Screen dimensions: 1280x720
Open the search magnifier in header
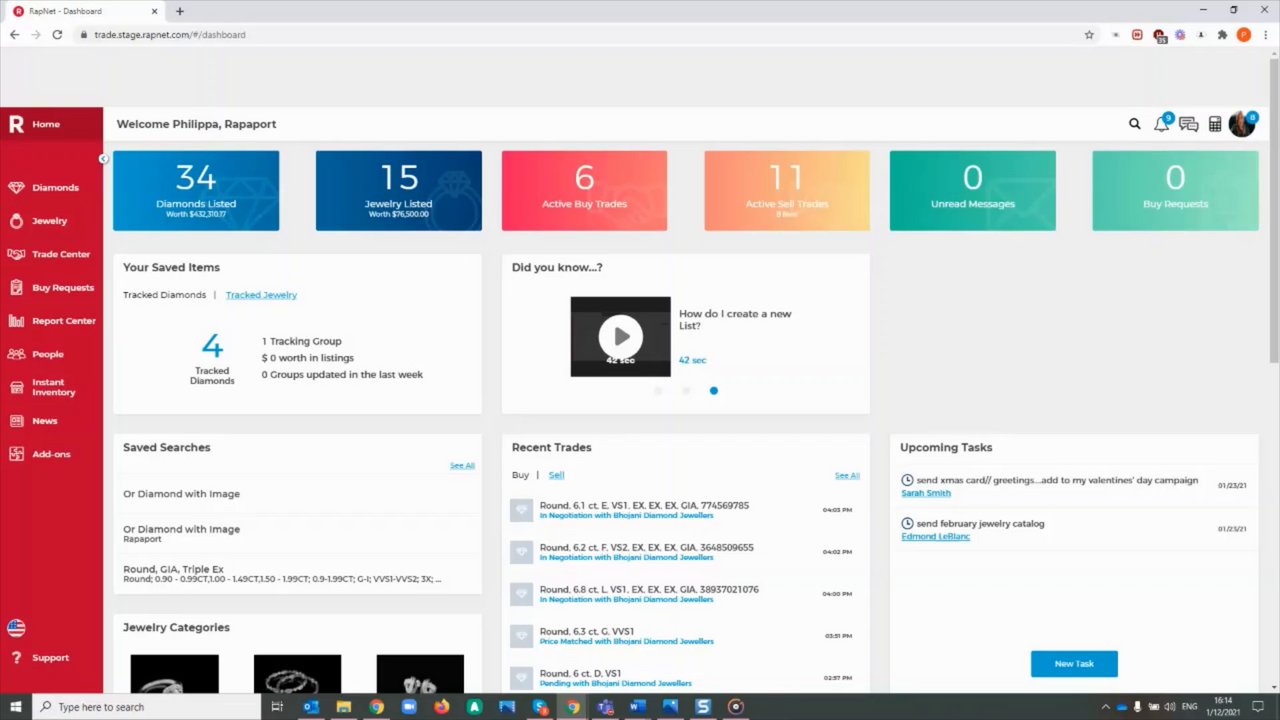pos(1135,124)
